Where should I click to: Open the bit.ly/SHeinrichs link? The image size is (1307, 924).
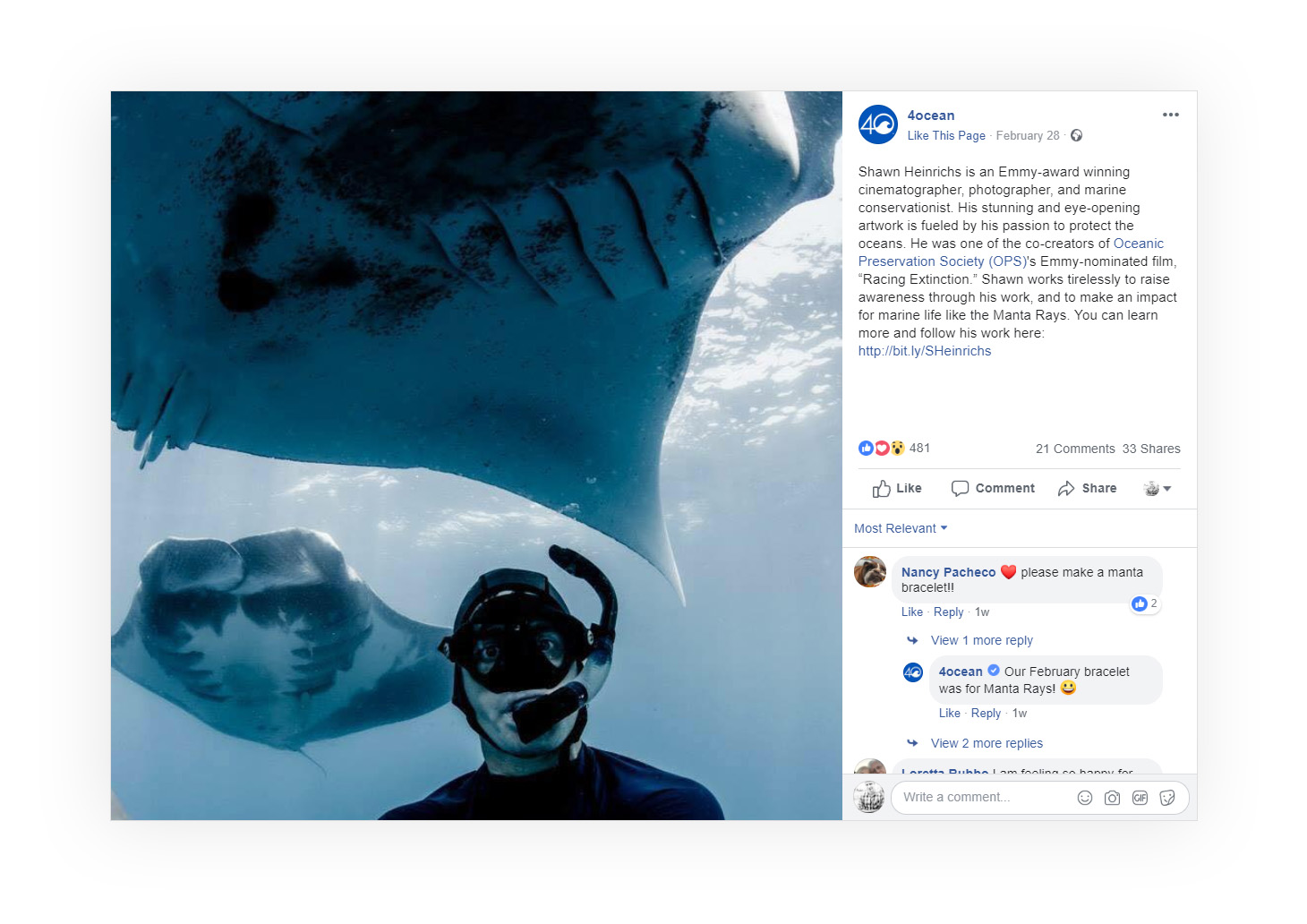click(x=925, y=351)
